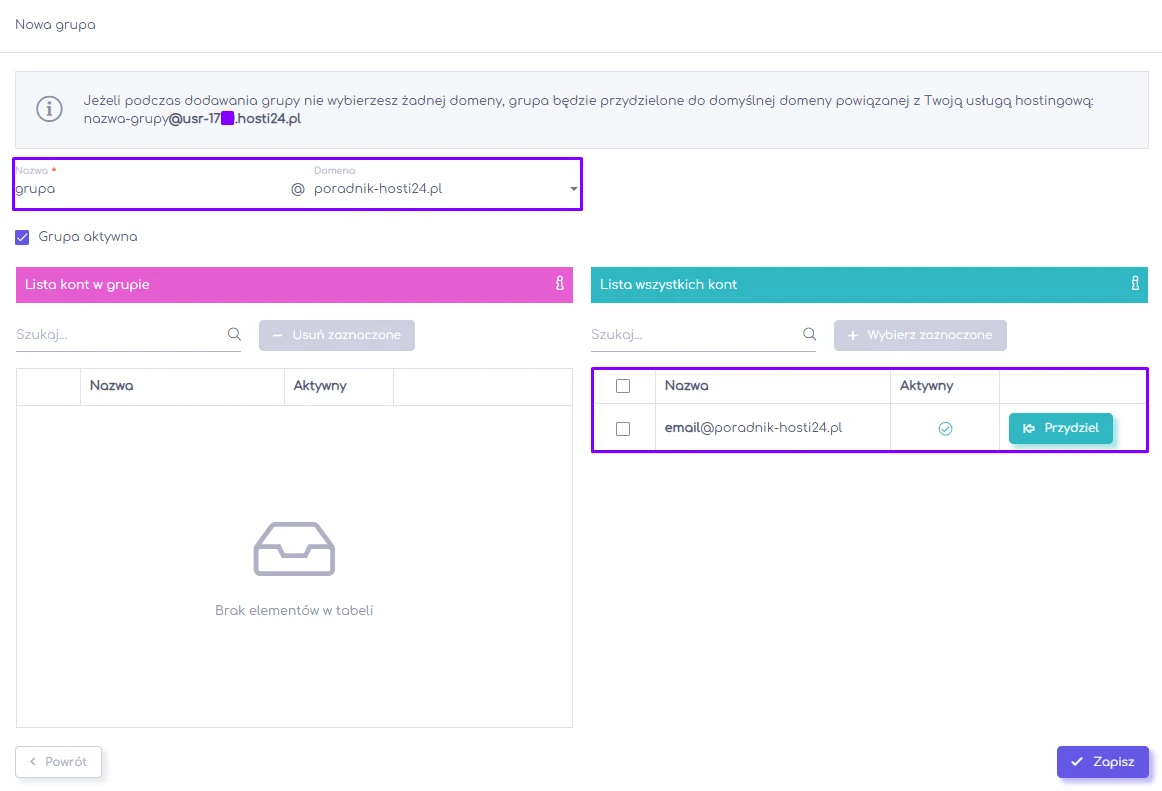The image size is (1162, 791).
Task: Click the Nowa grupa page title
Action: click(x=56, y=24)
